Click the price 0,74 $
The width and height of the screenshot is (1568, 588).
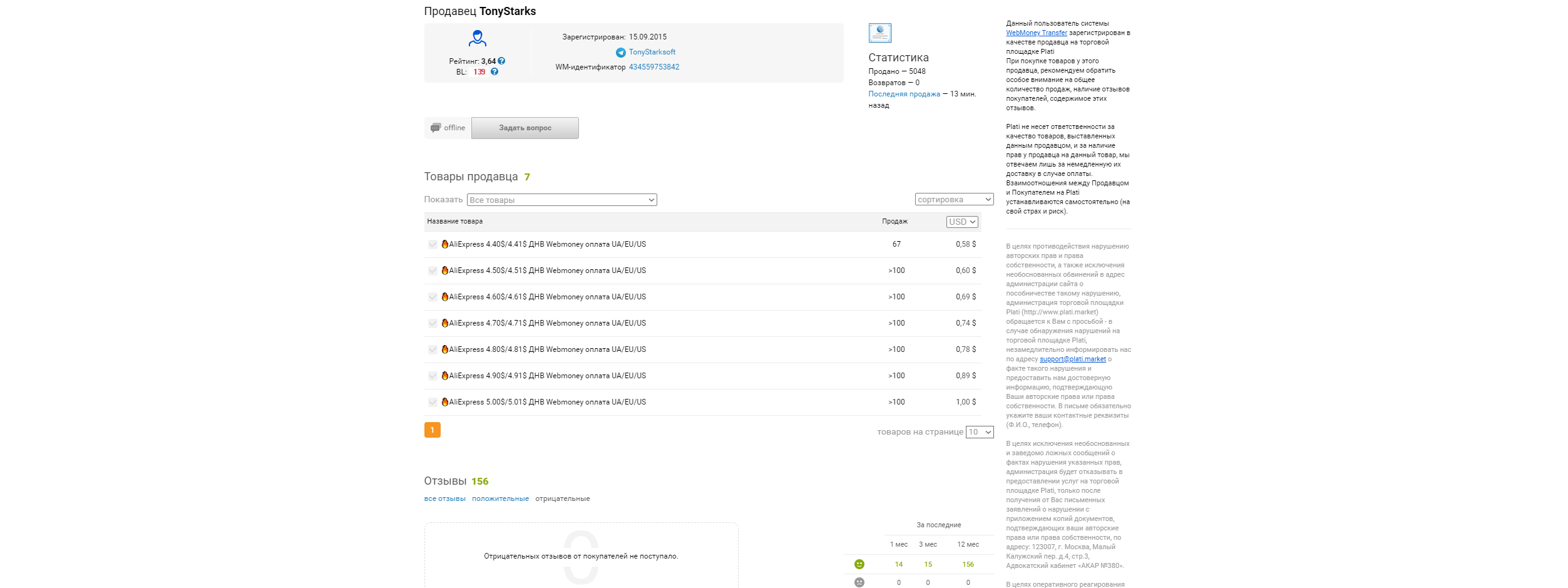point(965,323)
